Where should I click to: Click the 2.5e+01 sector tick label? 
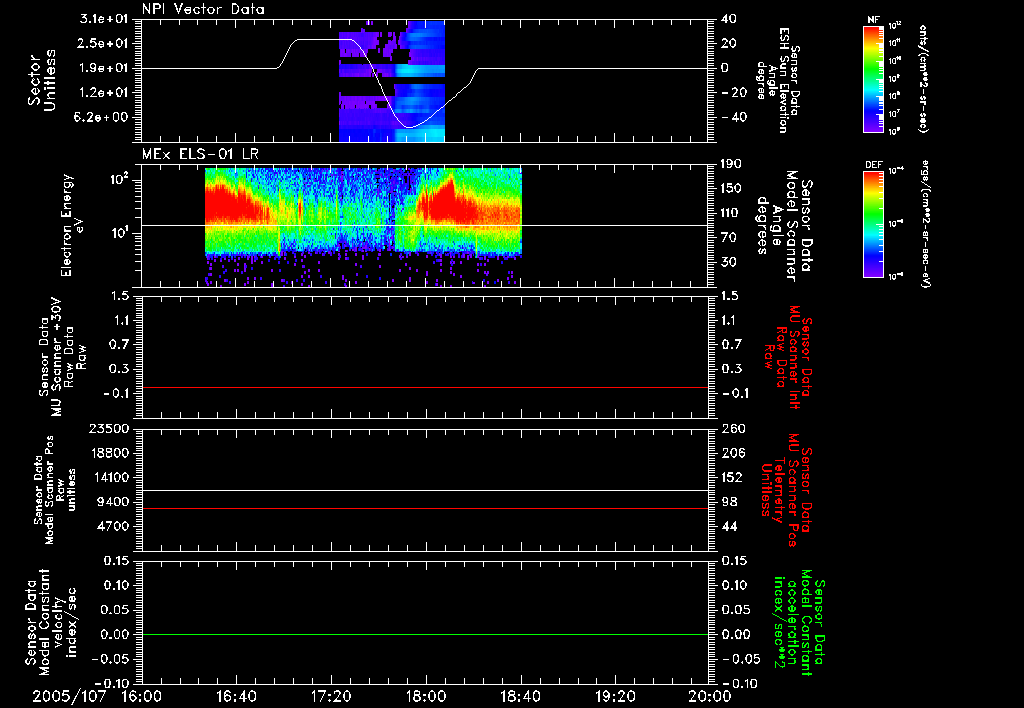[103, 43]
